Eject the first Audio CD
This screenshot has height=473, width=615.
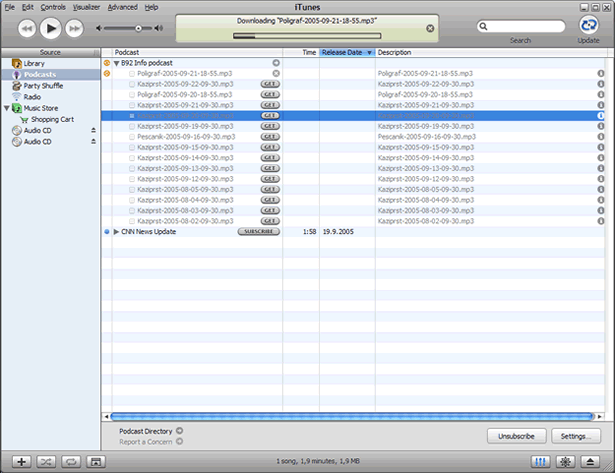(93, 130)
